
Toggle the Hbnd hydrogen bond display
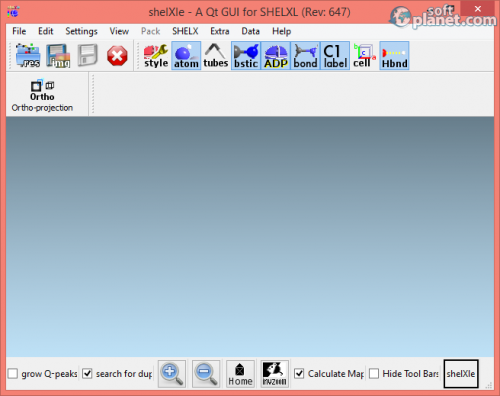[x=394, y=56]
